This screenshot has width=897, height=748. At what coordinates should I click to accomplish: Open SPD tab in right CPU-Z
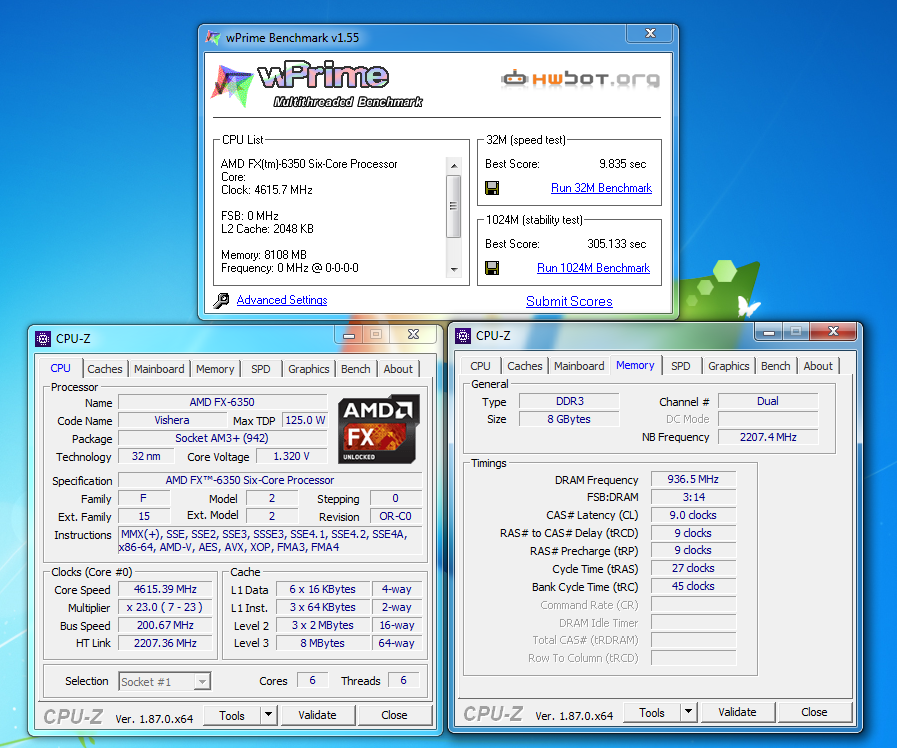(680, 366)
